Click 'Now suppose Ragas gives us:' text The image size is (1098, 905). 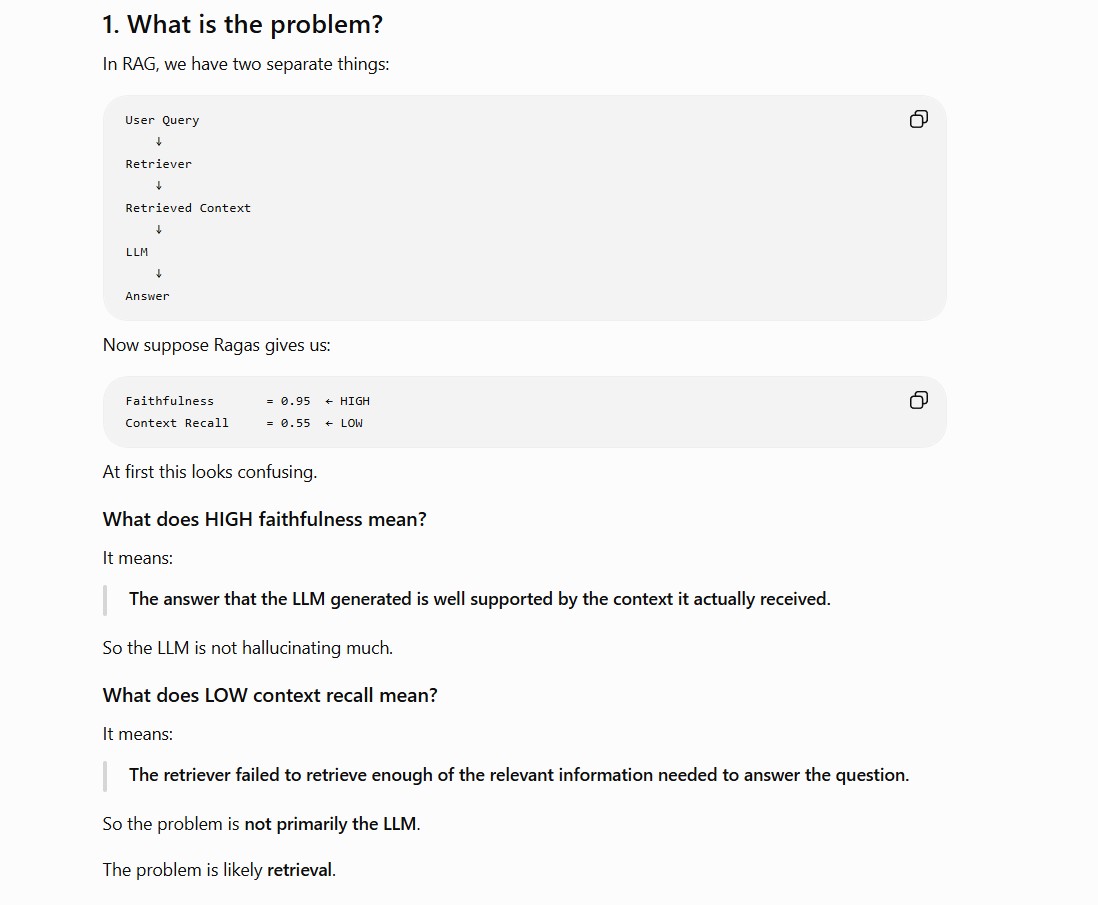(x=216, y=345)
